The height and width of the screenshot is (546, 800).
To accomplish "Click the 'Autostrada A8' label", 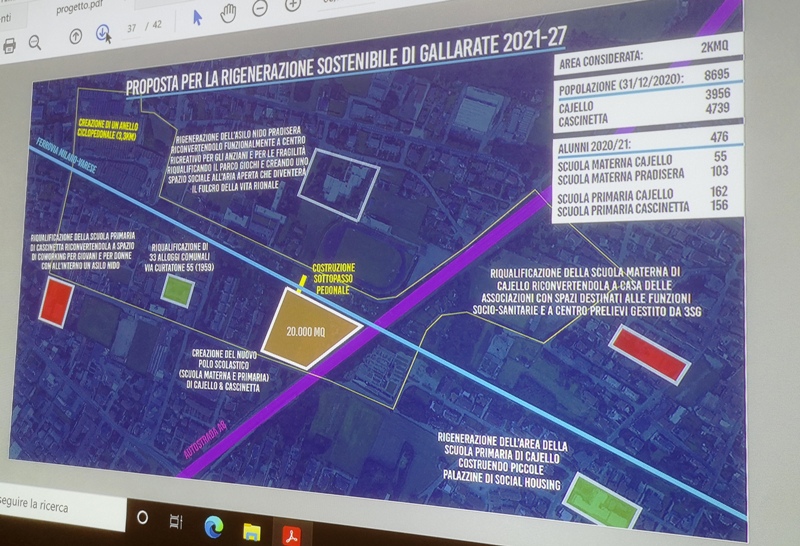I will pyautogui.click(x=207, y=439).
